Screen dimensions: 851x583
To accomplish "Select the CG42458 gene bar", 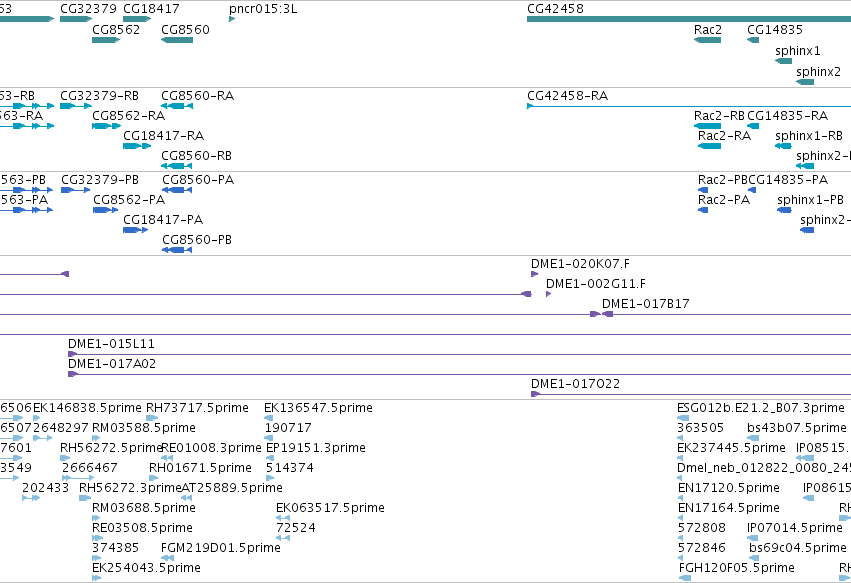I will tap(689, 19).
